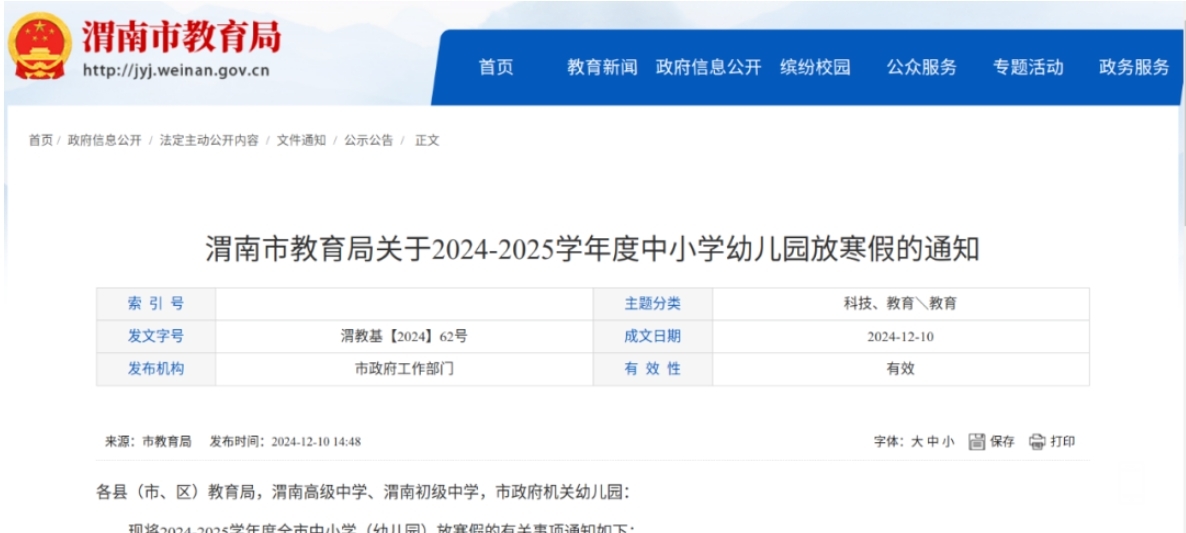Screen dimensions: 1186x533
Task: Click the 市政府工作部门 cell
Action: point(404,370)
